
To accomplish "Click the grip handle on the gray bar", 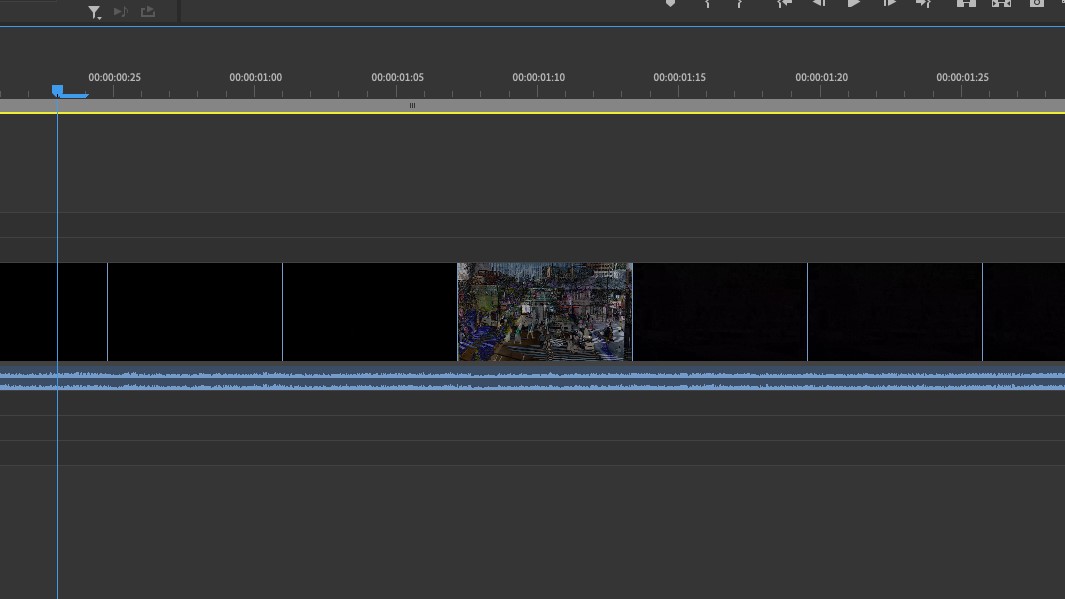I will (x=412, y=105).
